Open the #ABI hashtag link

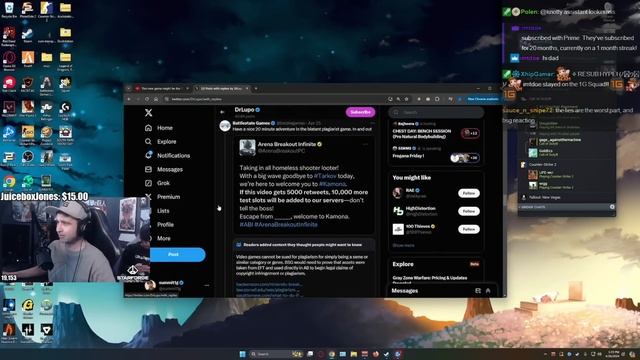[246, 224]
